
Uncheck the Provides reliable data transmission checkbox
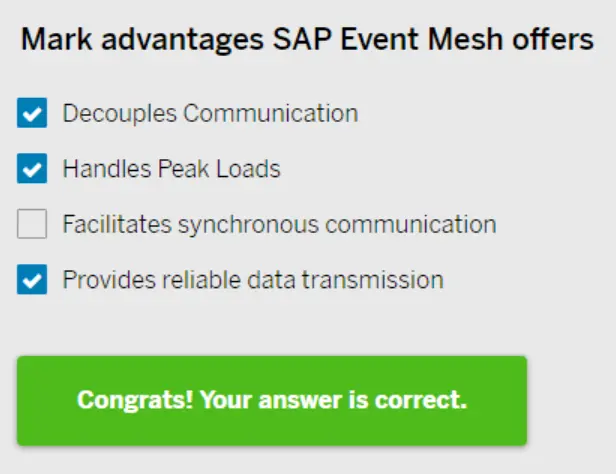pyautogui.click(x=32, y=281)
